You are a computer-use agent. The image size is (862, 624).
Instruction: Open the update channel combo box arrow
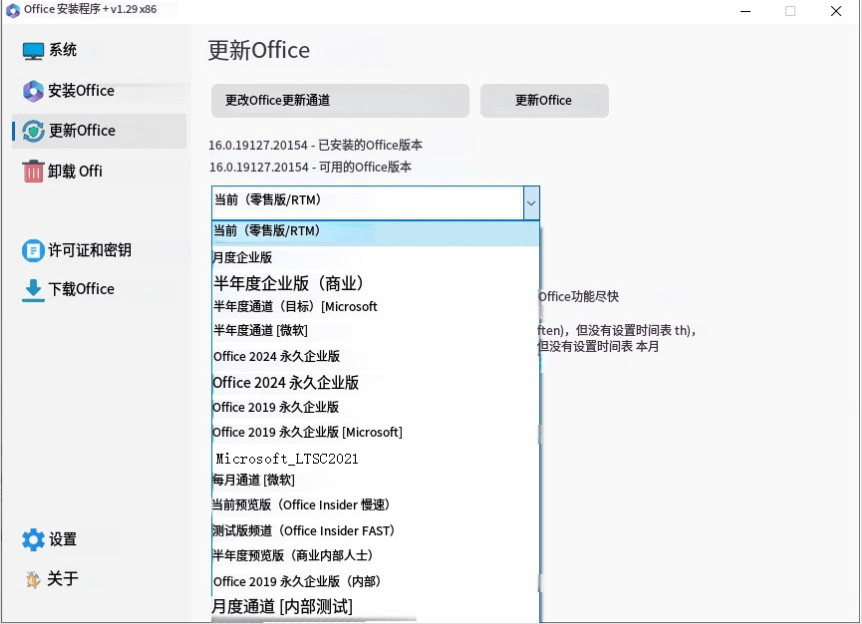(531, 202)
